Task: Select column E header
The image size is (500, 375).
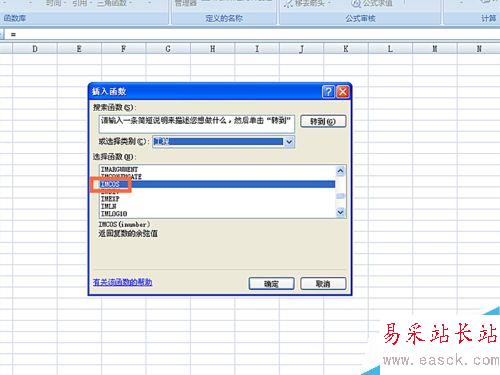Action: pos(79,49)
